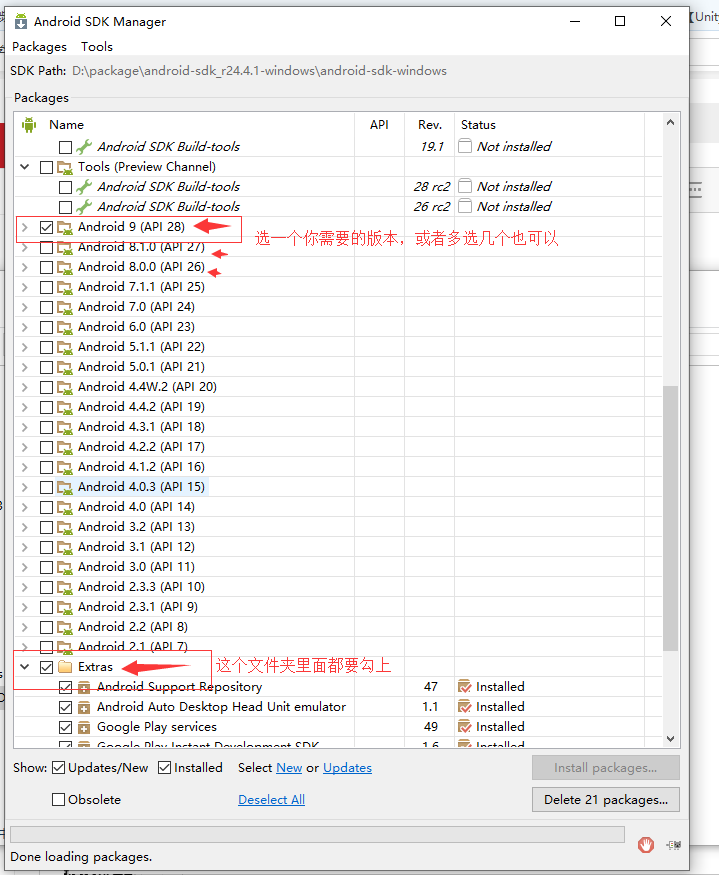Viewport: 719px width, 875px height.
Task: Click folder icon for Android 4.4.2 (API 19)
Action: tap(65, 407)
